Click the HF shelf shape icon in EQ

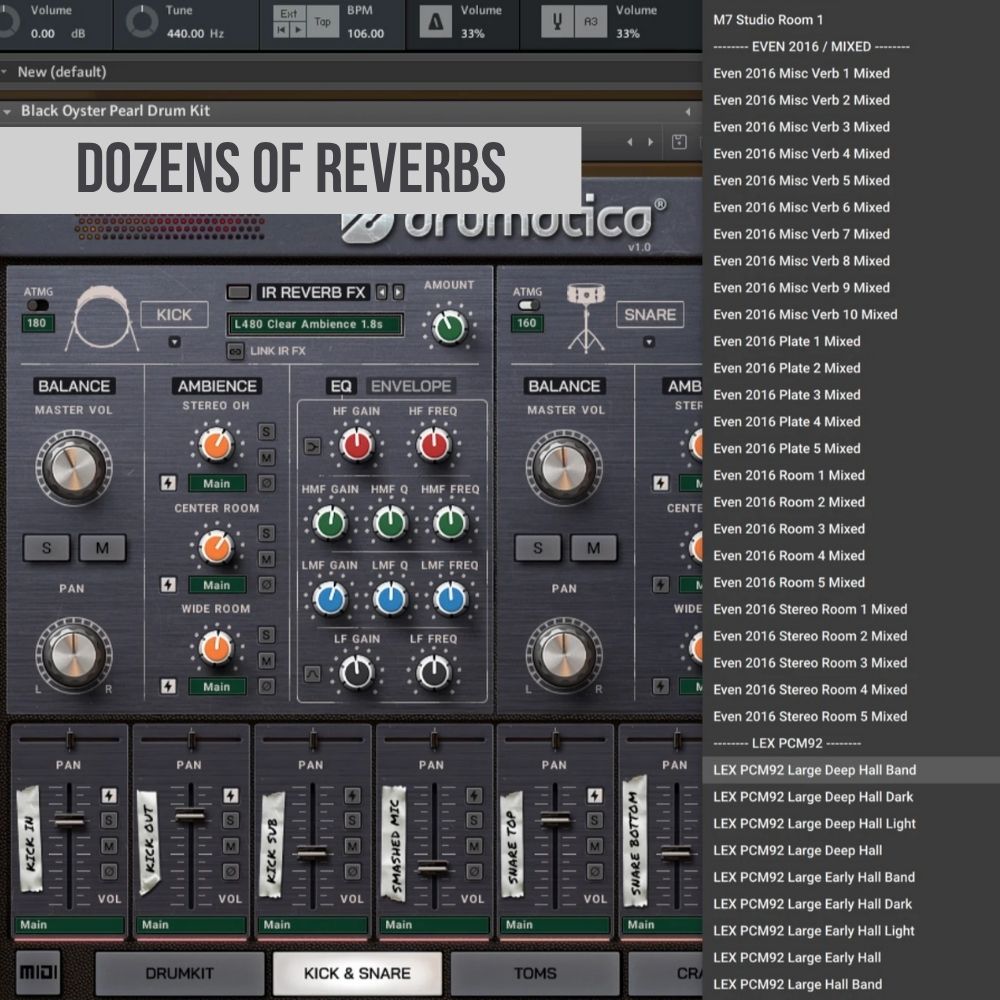coord(312,446)
